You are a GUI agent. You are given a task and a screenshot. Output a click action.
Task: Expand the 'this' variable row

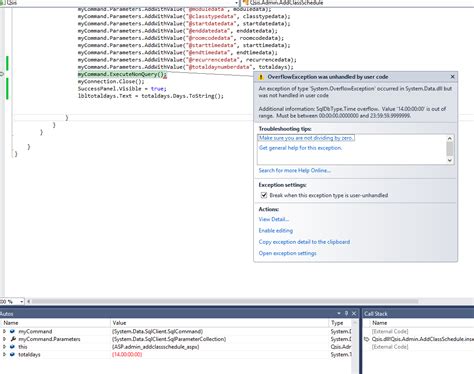4,347
